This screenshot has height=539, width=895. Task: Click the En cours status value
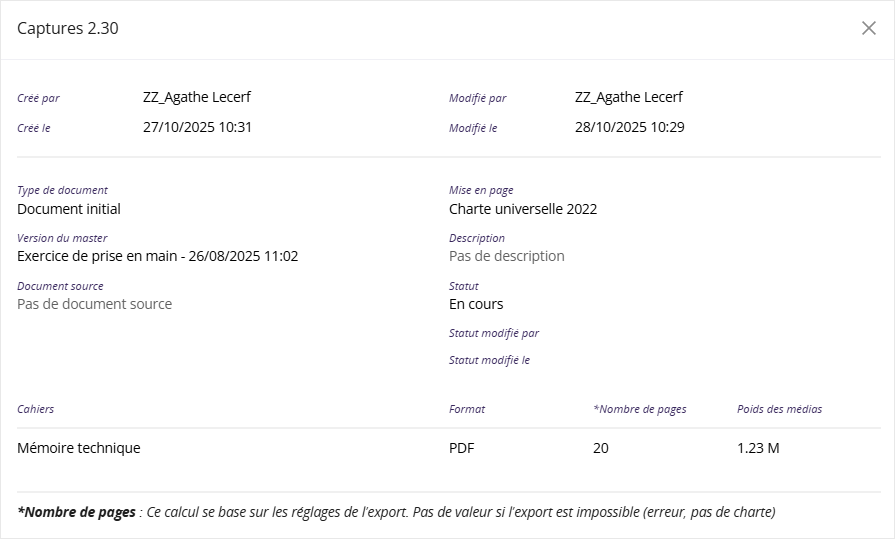(x=476, y=304)
